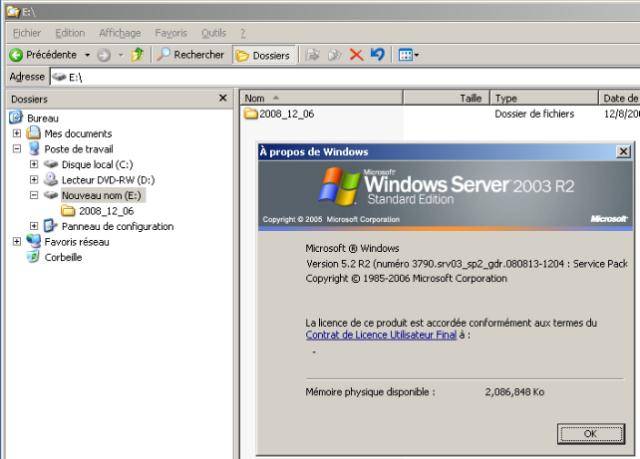The height and width of the screenshot is (459, 640).
Task: Expand Disque local (C:) node
Action: tap(34, 164)
